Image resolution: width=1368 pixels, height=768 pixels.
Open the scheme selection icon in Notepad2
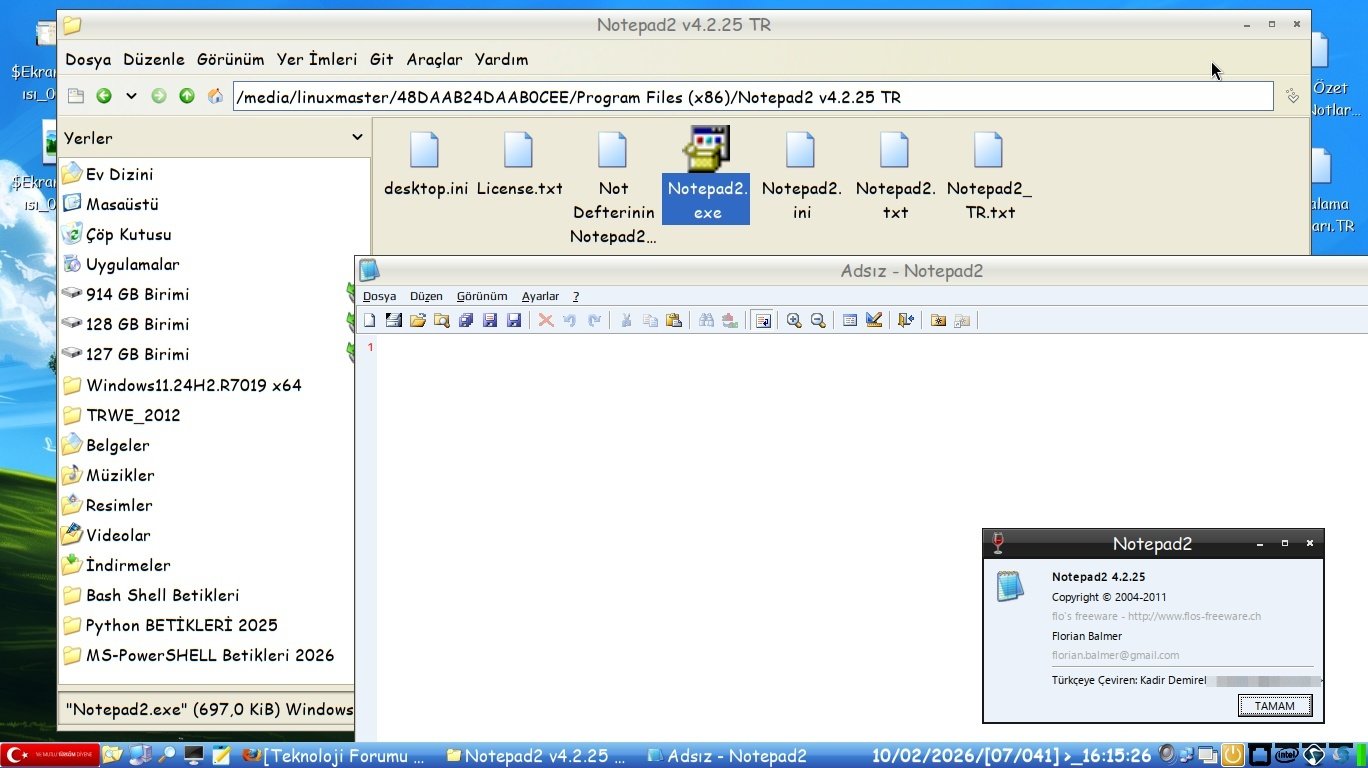coord(850,320)
